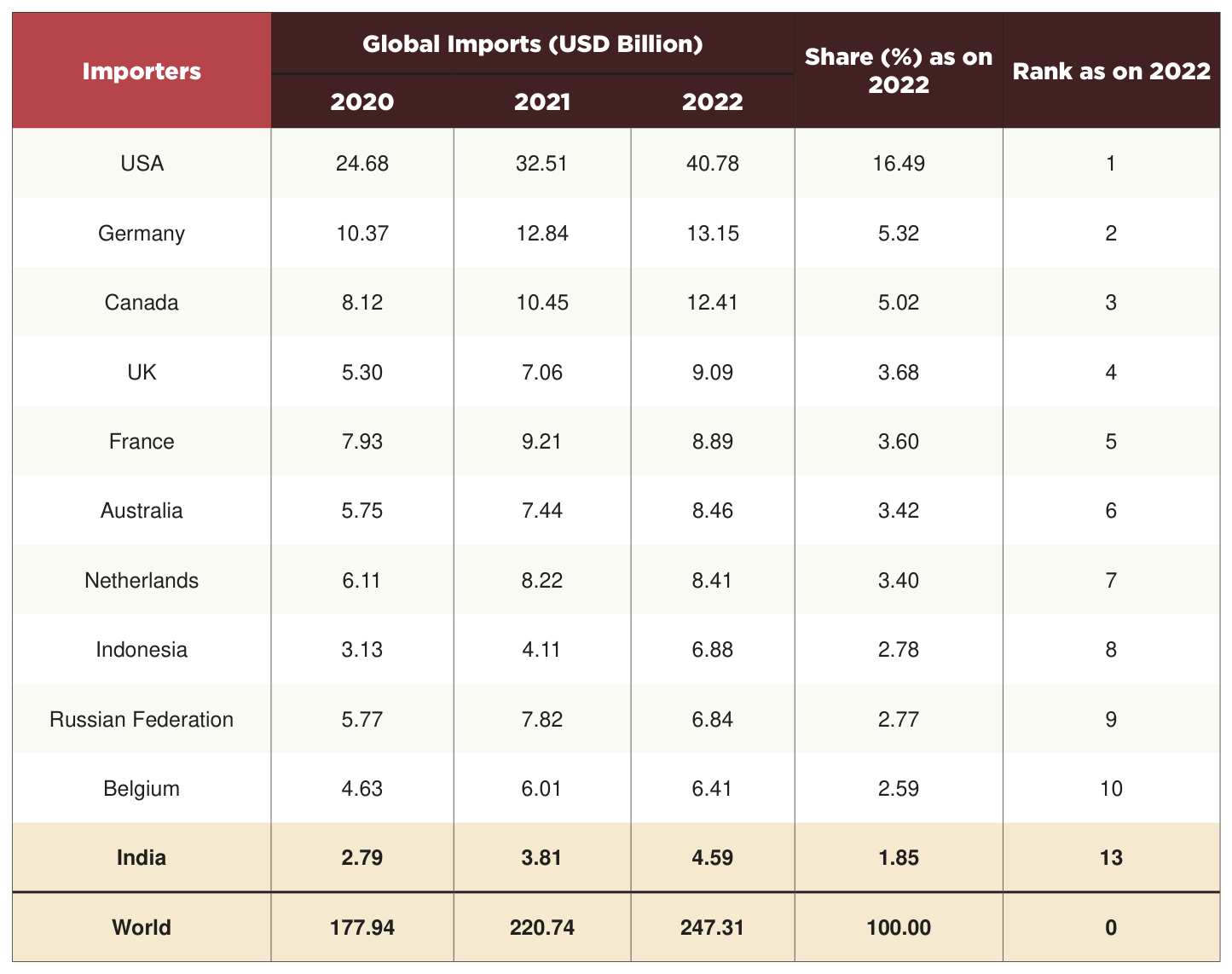Select Canada's 2020 value "8.12"
This screenshot has width=1232, height=974.
pyautogui.click(x=362, y=302)
